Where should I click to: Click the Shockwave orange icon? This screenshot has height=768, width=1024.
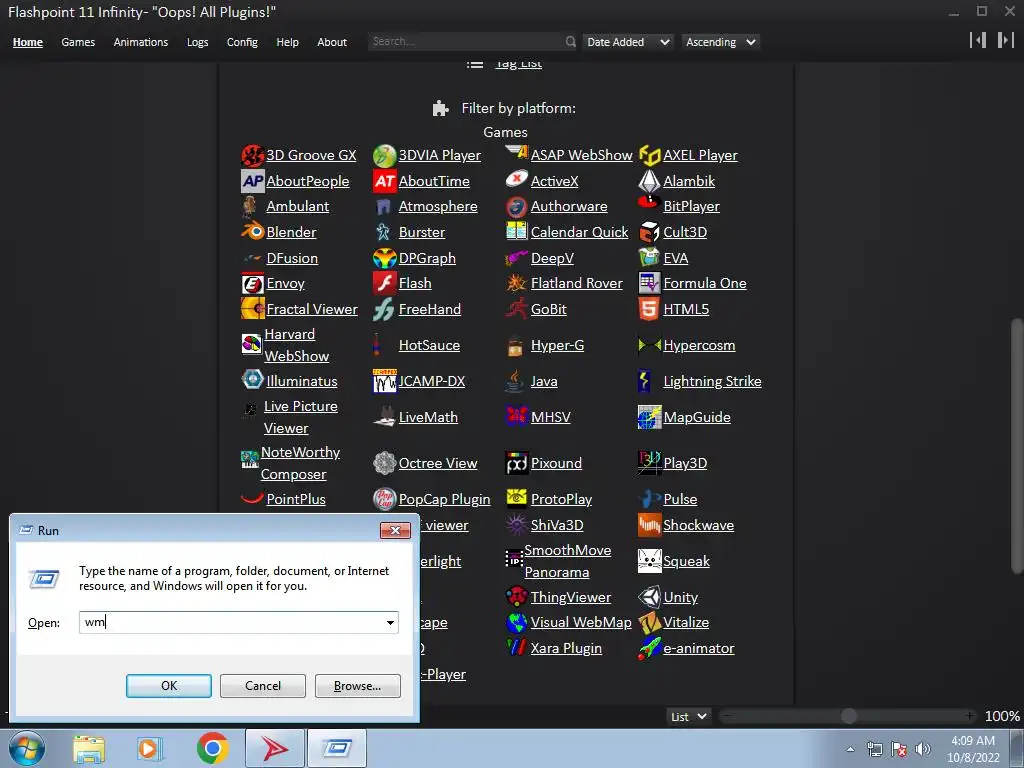(x=649, y=525)
